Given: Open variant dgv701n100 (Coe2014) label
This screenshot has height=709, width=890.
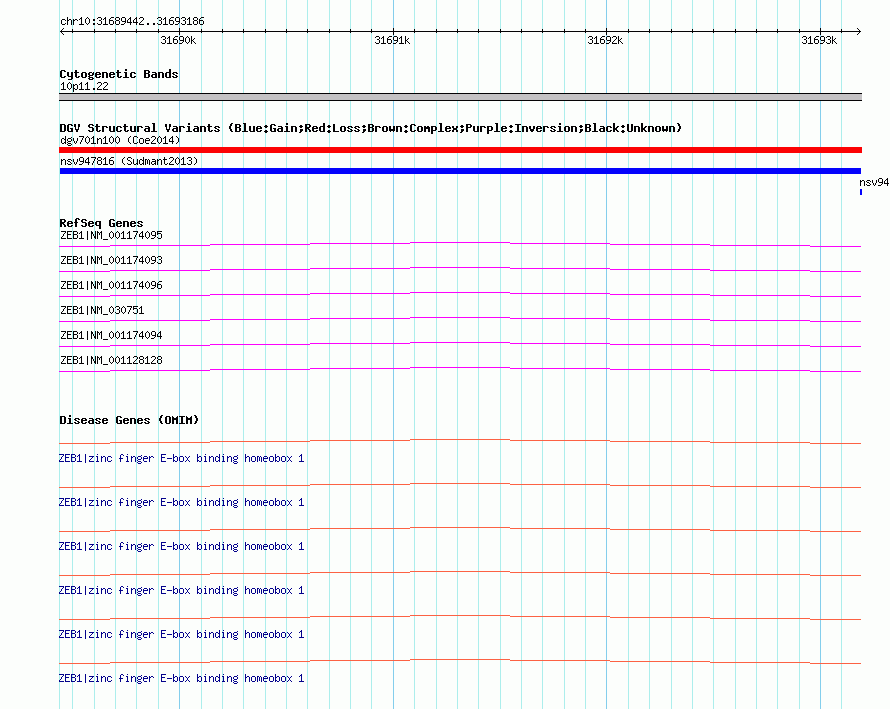Looking at the screenshot, I should 120,140.
